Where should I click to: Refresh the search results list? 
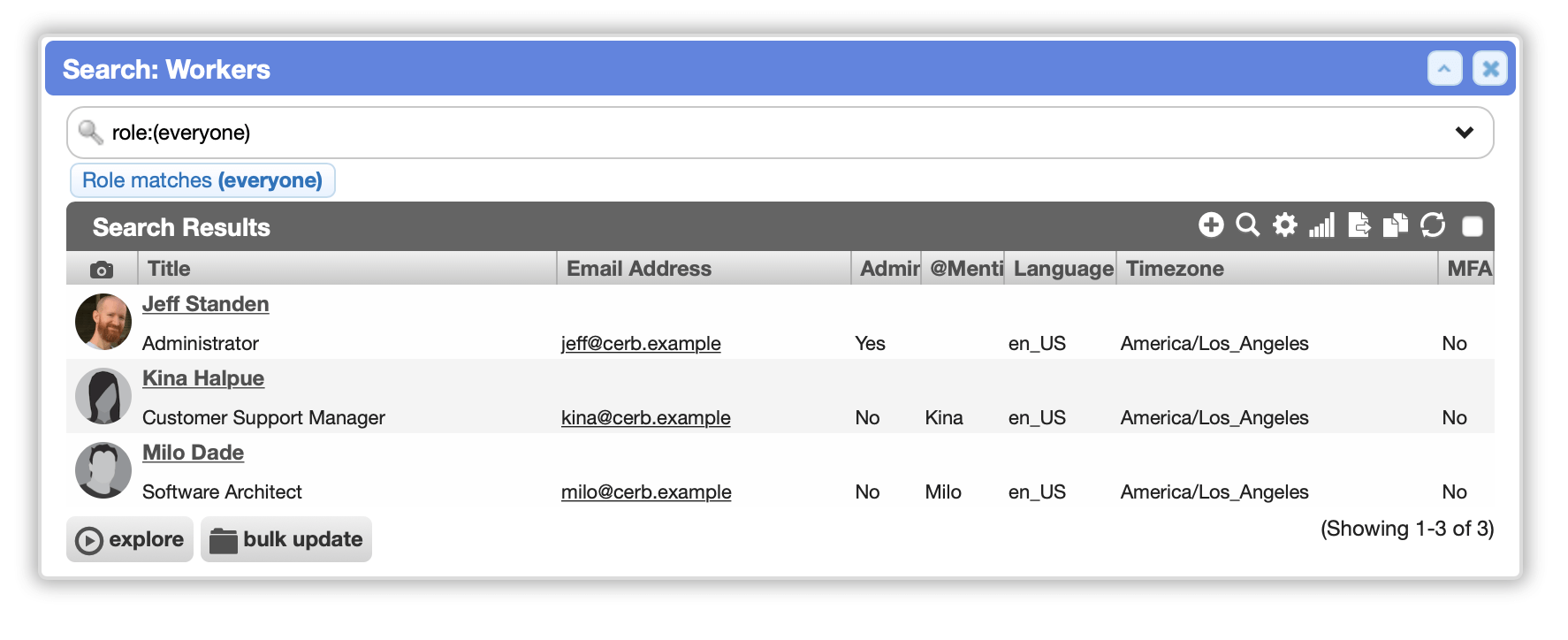click(x=1433, y=225)
